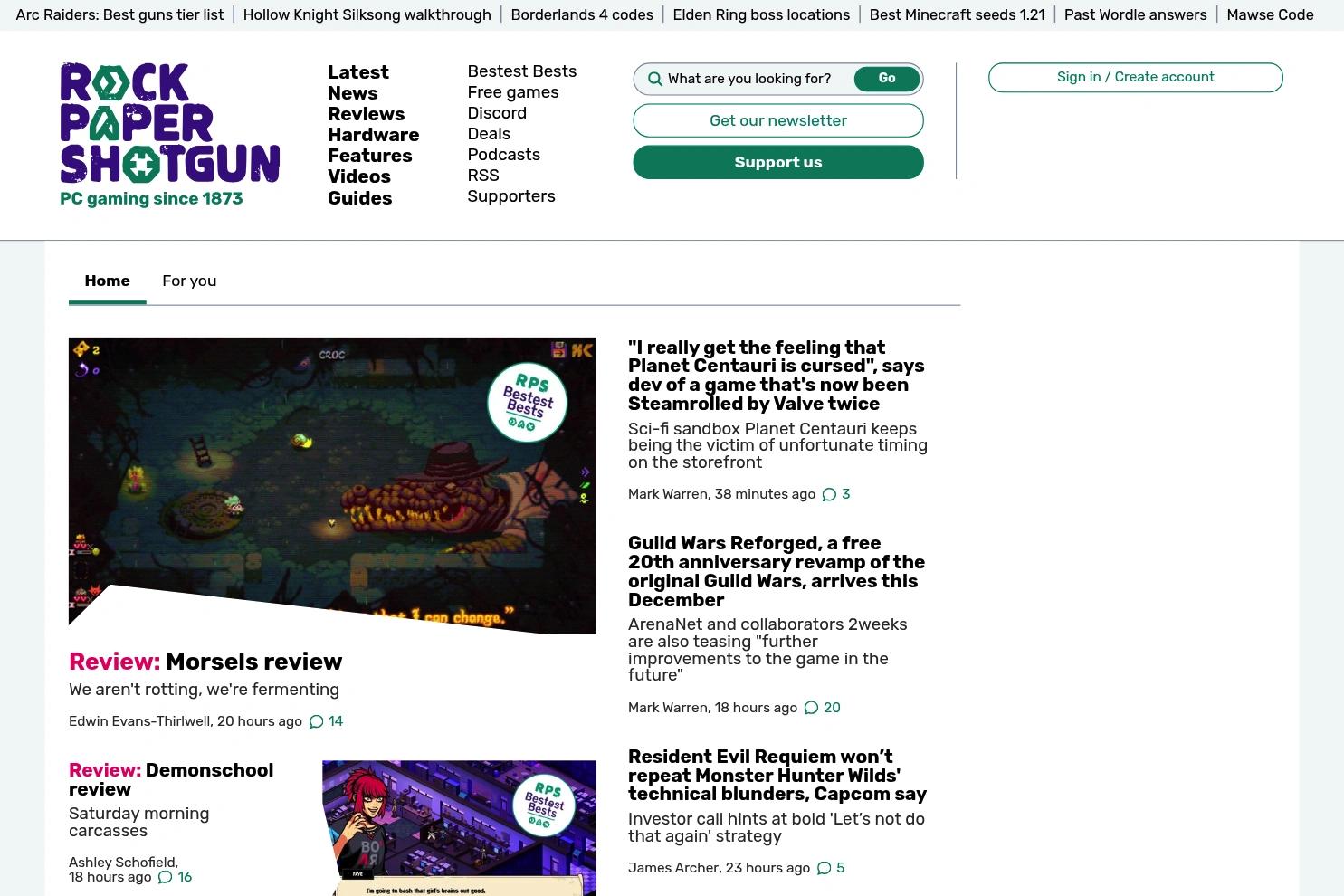The image size is (1344, 896).
Task: Open the Morsels review headline
Action: tap(205, 662)
